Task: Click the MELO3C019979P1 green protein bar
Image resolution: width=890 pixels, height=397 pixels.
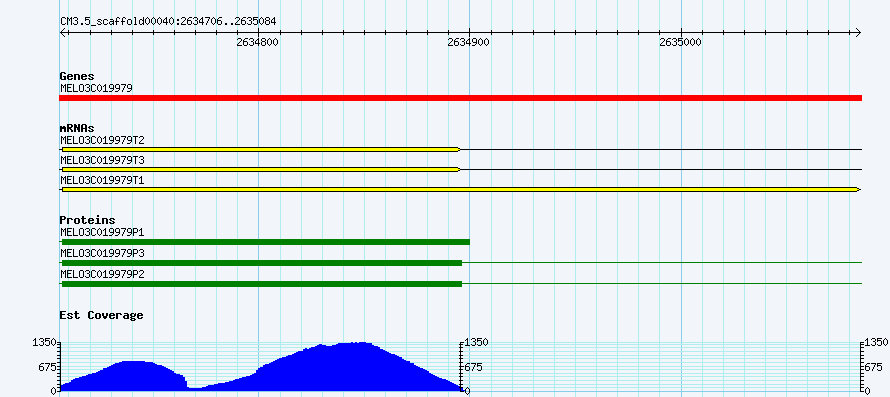Action: pyautogui.click(x=265, y=242)
